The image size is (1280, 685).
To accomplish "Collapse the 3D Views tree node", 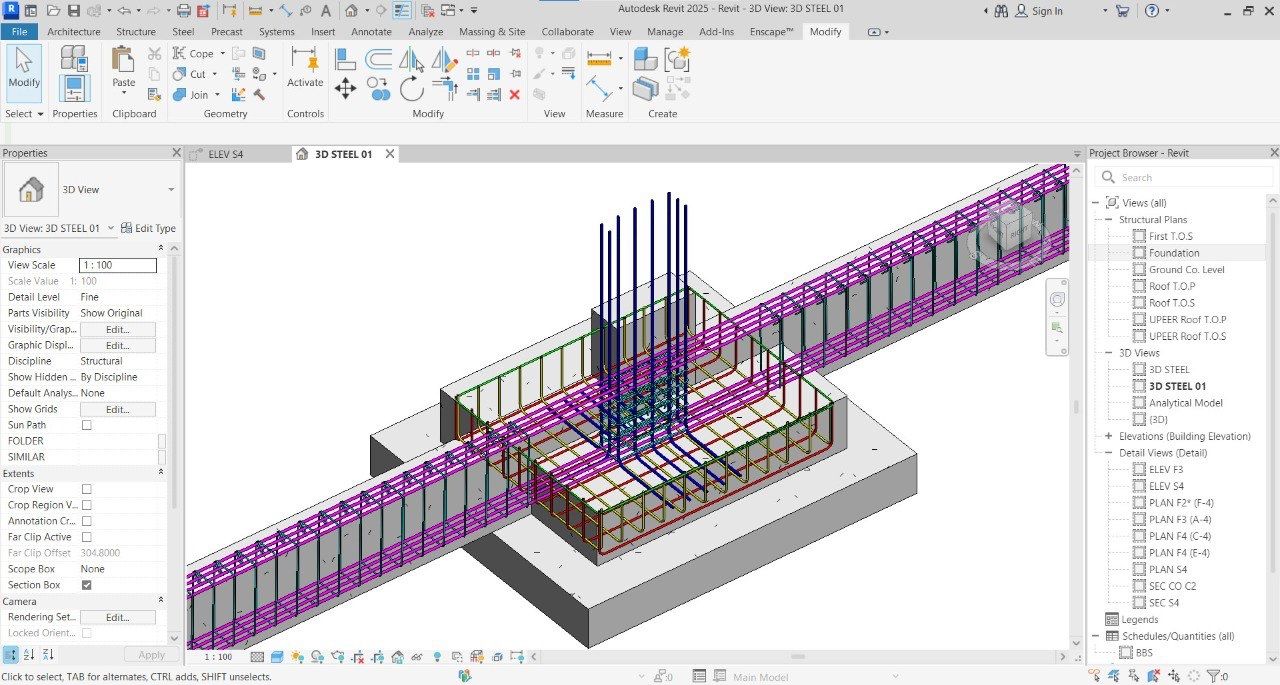I will pos(1109,353).
